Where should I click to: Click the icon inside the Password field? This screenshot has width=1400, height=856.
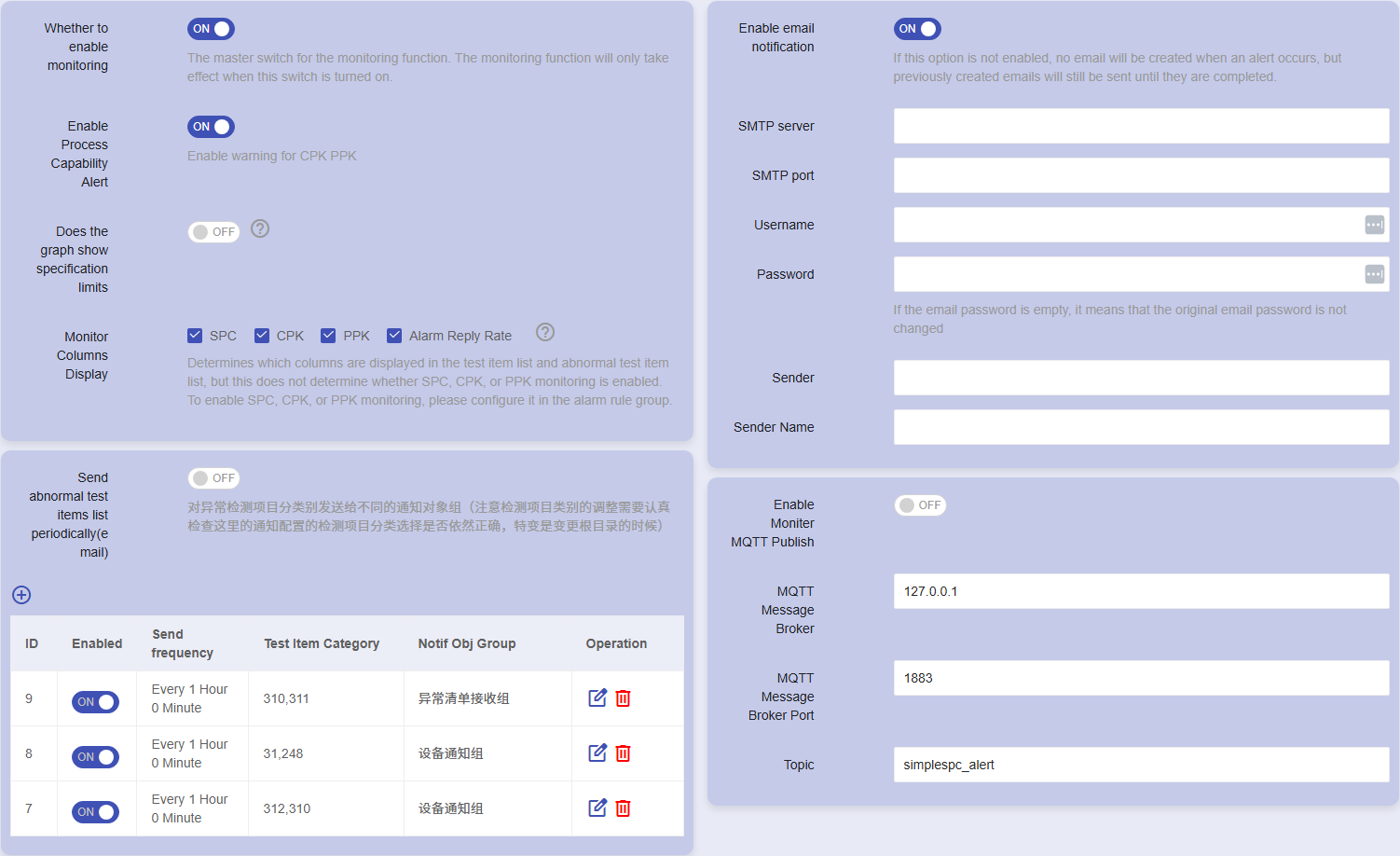[x=1374, y=274]
